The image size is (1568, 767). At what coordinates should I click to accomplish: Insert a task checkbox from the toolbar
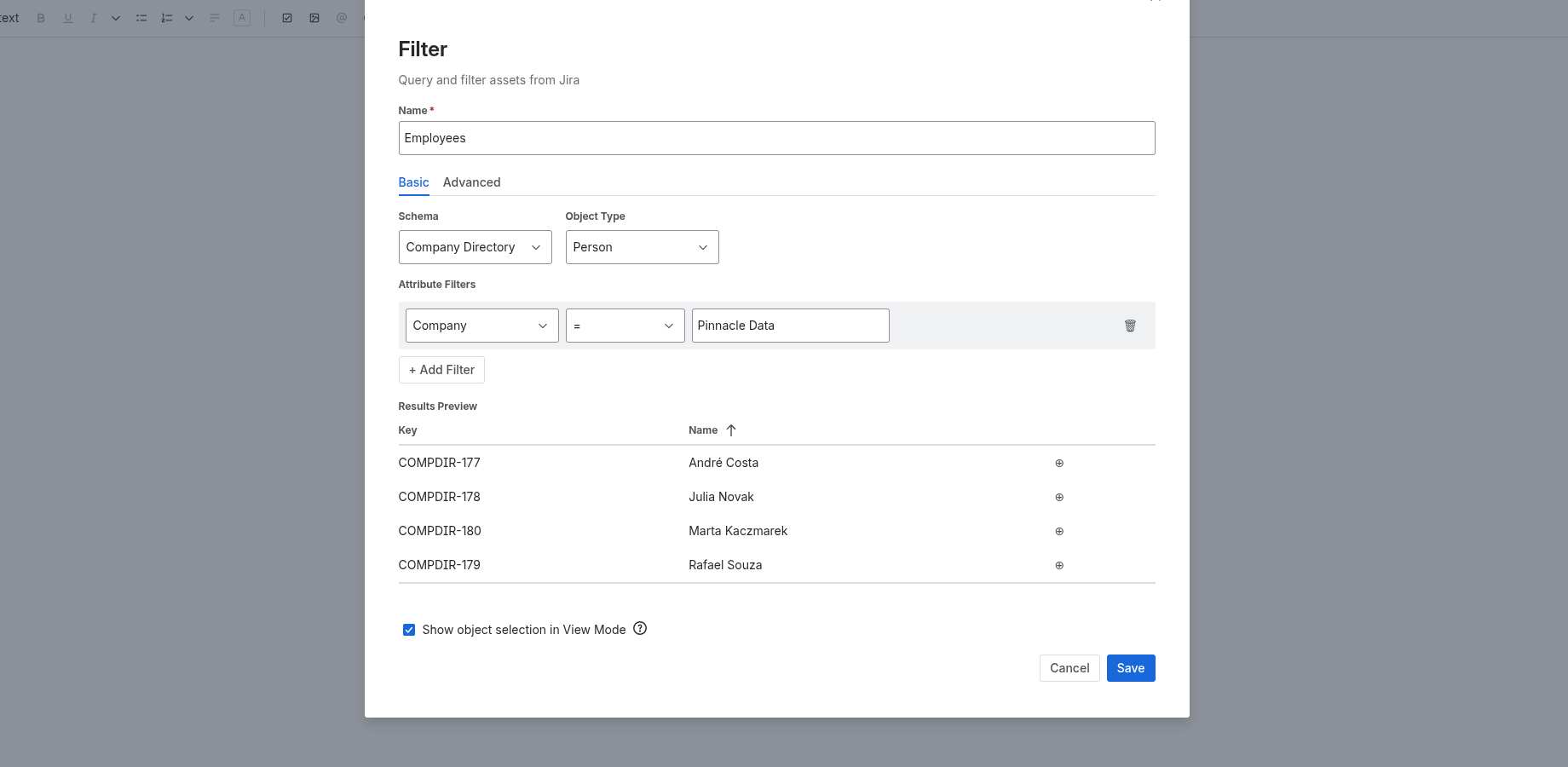coord(287,17)
